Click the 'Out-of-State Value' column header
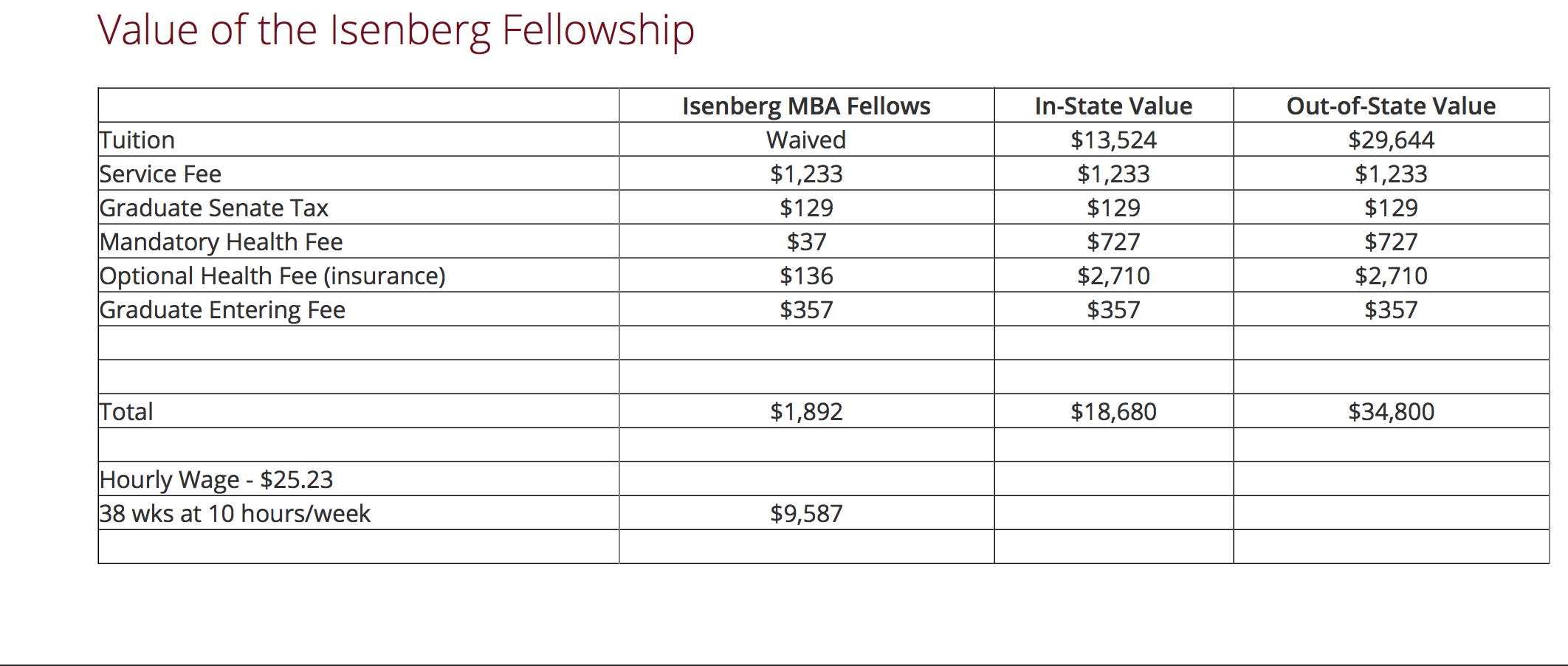This screenshot has height=666, width=1568. 1391,106
